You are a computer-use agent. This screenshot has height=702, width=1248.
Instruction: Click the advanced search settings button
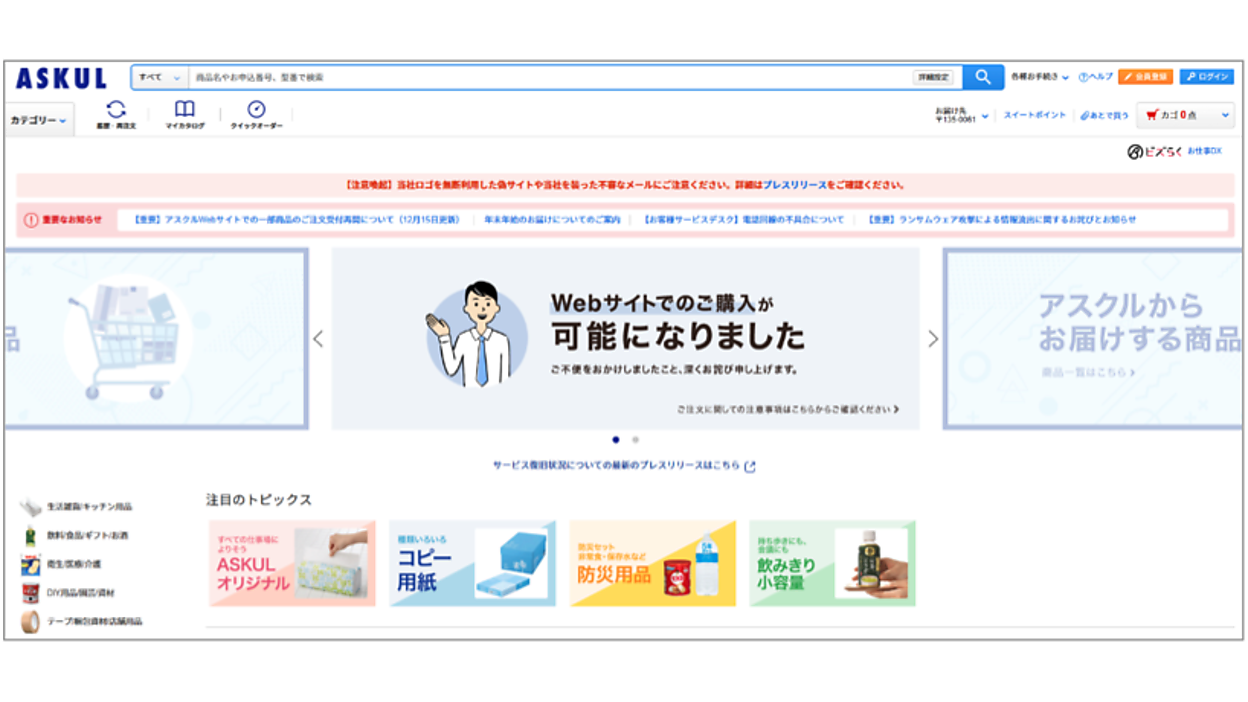tap(932, 77)
